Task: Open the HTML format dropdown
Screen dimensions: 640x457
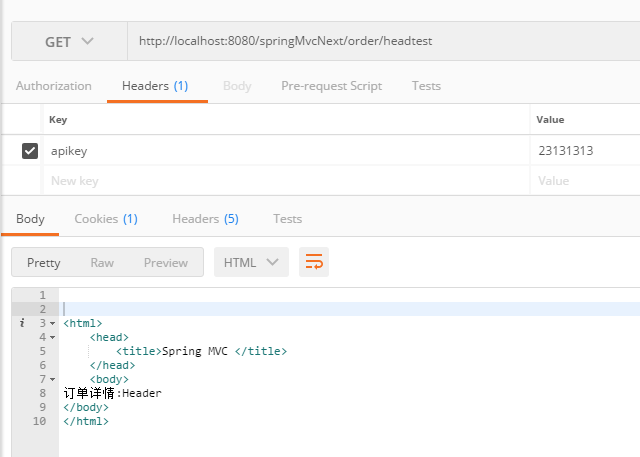Action: point(252,262)
